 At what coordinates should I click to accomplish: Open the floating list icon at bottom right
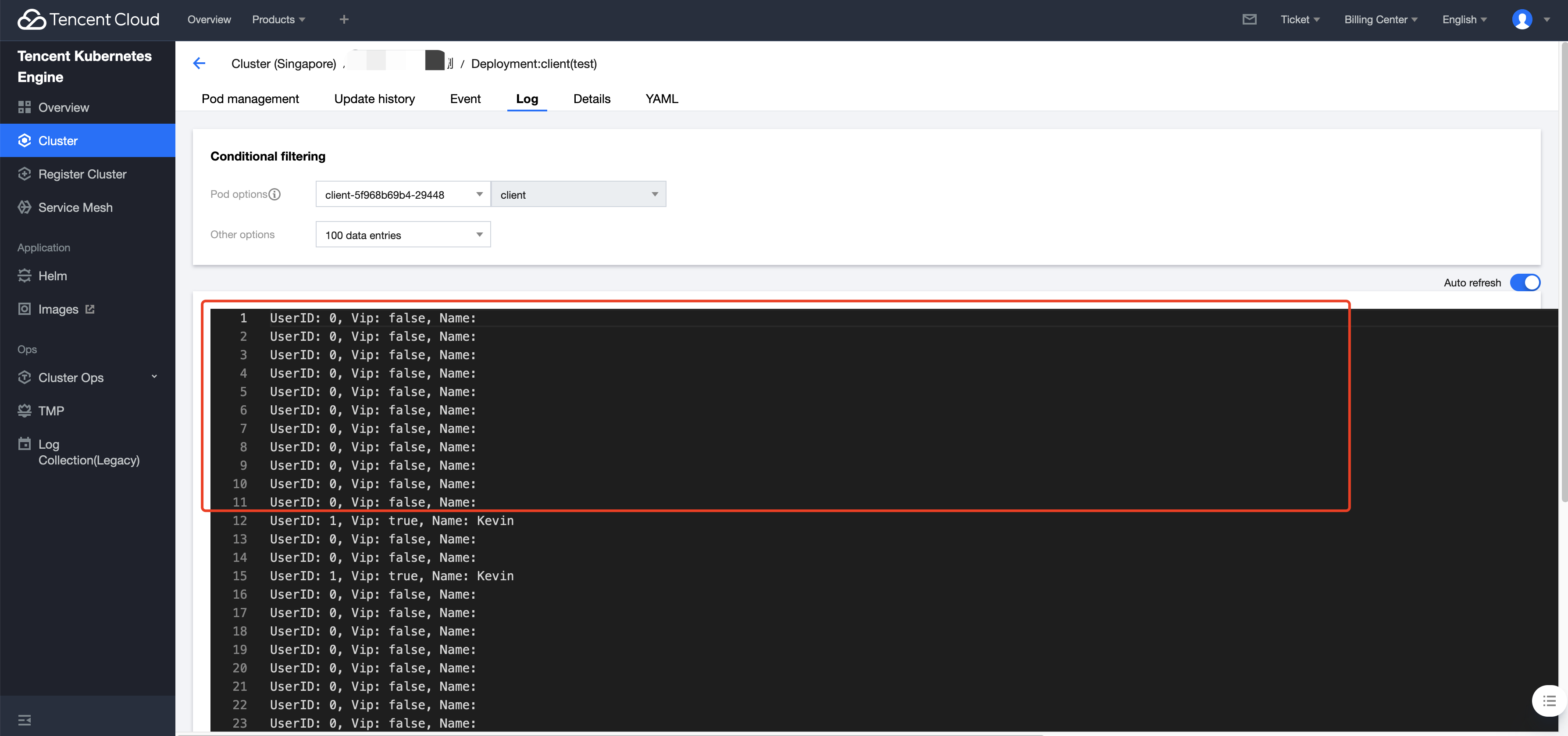pyautogui.click(x=1549, y=701)
